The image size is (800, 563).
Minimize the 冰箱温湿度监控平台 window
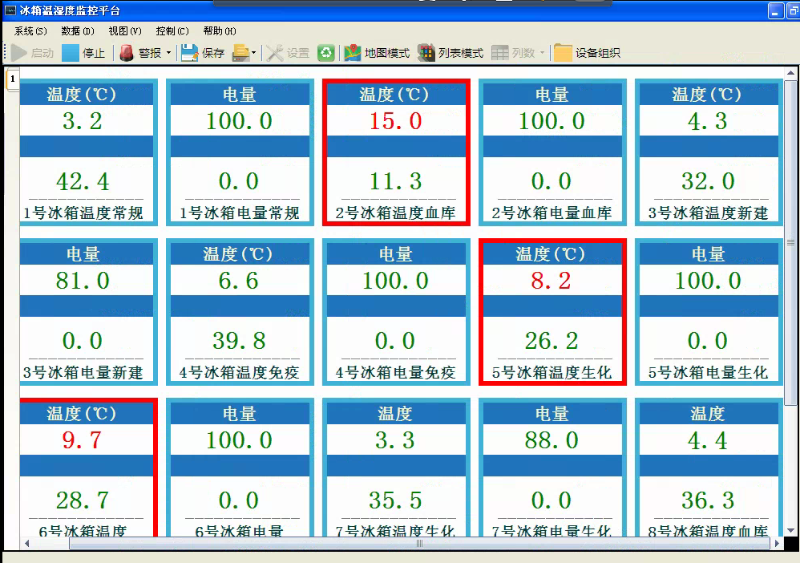tap(776, 11)
